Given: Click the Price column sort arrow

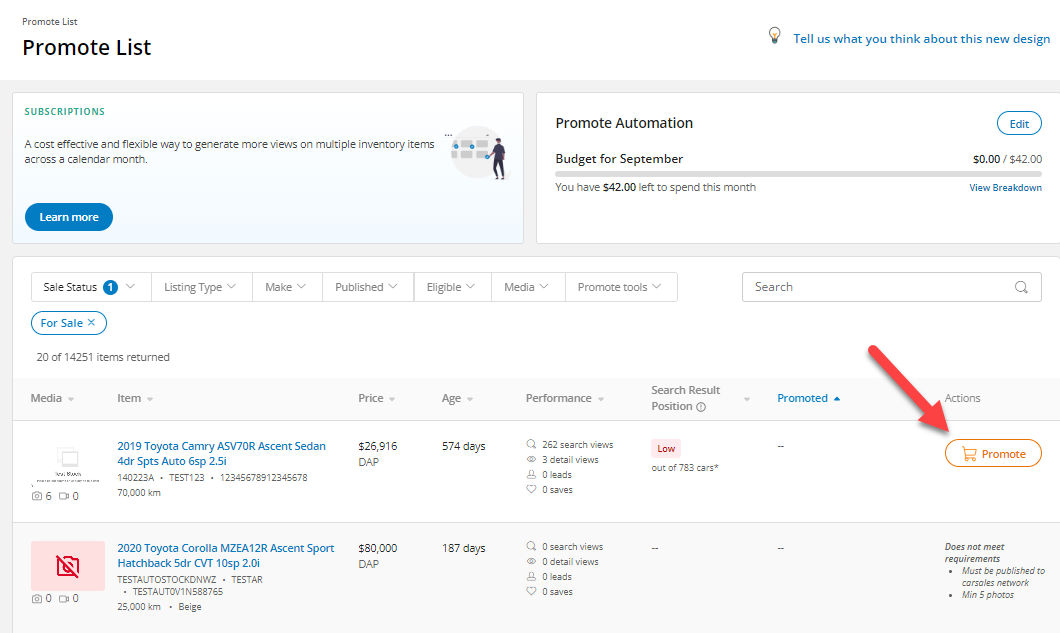Looking at the screenshot, I should pyautogui.click(x=393, y=399).
